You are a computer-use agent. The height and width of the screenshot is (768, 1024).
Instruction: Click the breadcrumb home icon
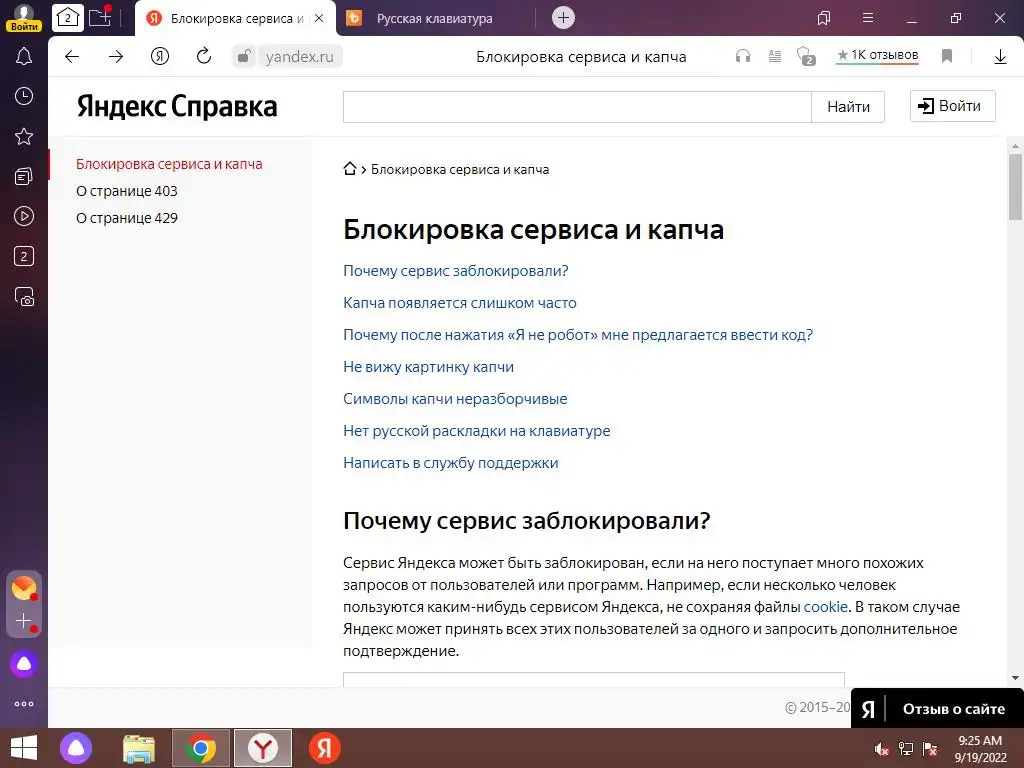point(350,168)
